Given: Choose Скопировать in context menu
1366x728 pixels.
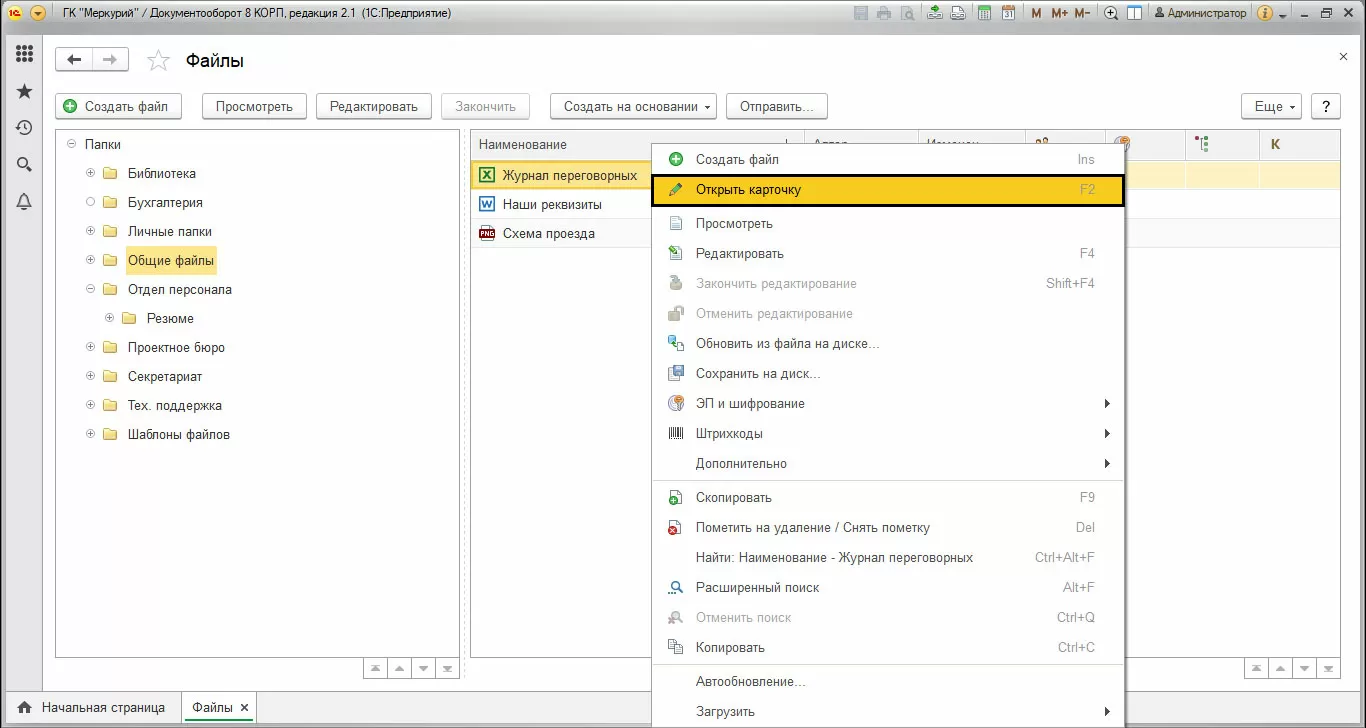Looking at the screenshot, I should pyautogui.click(x=888, y=497).
